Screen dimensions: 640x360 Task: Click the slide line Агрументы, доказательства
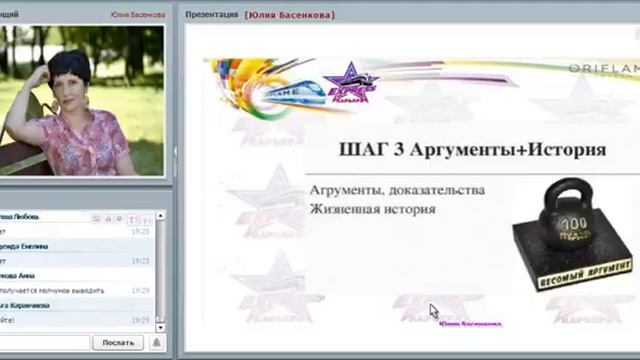[x=397, y=190]
